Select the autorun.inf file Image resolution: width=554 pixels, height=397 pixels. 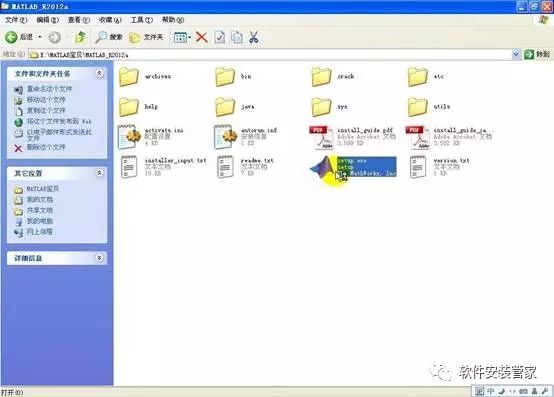tap(246, 136)
